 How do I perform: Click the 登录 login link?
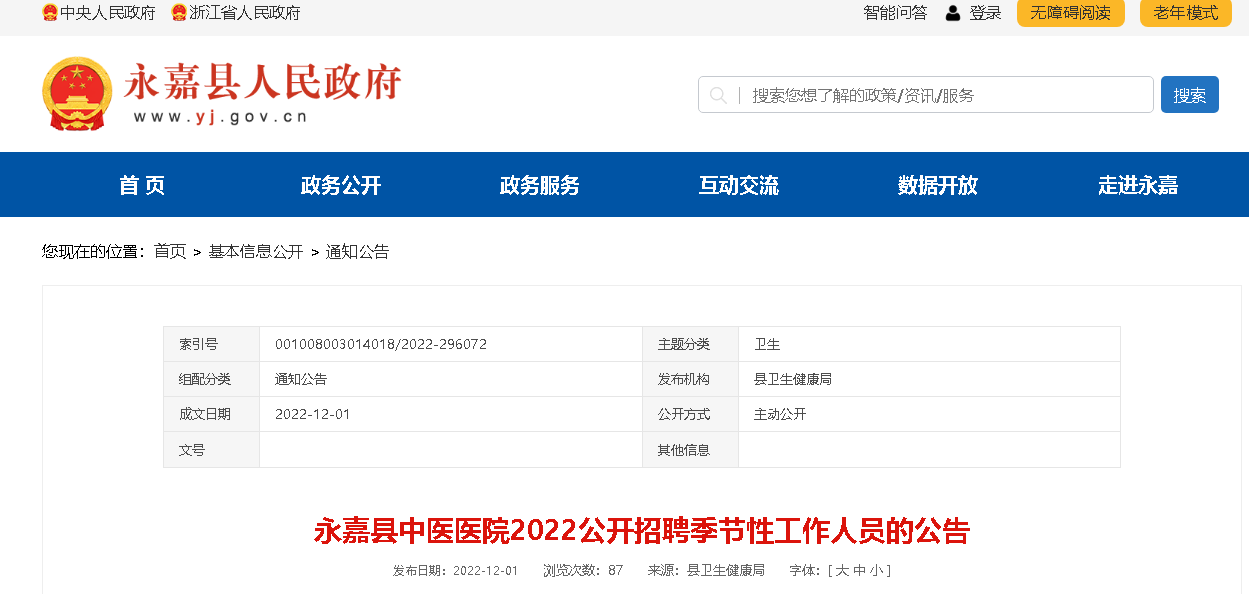coord(985,13)
